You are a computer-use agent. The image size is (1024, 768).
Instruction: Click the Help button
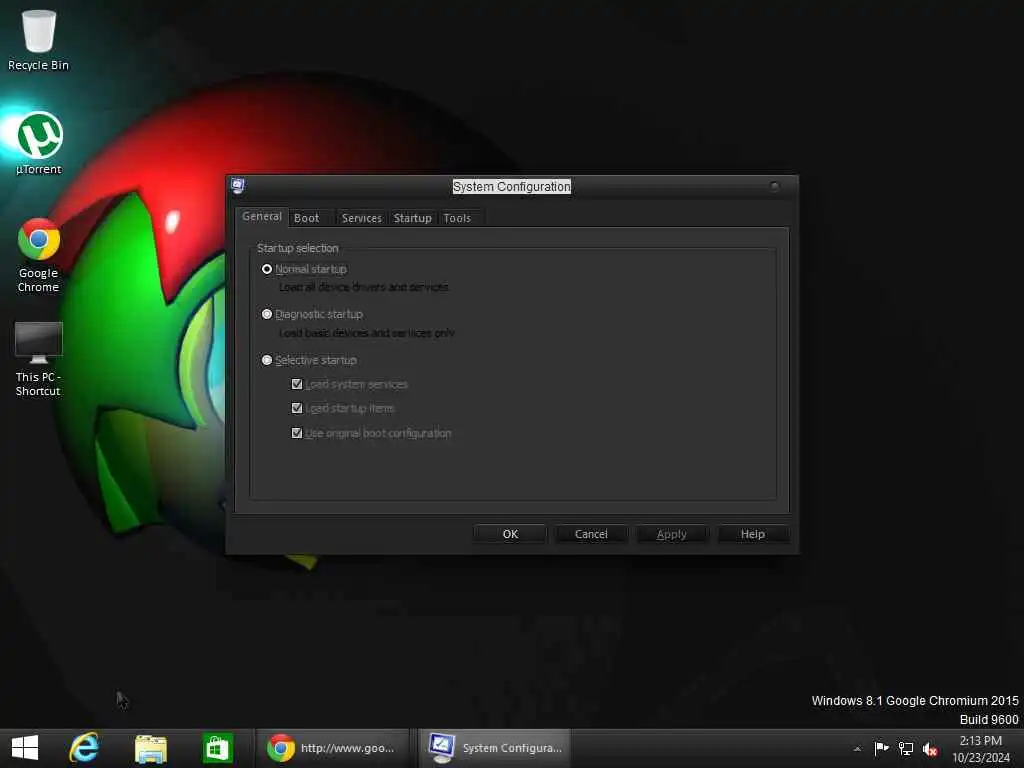click(x=753, y=534)
